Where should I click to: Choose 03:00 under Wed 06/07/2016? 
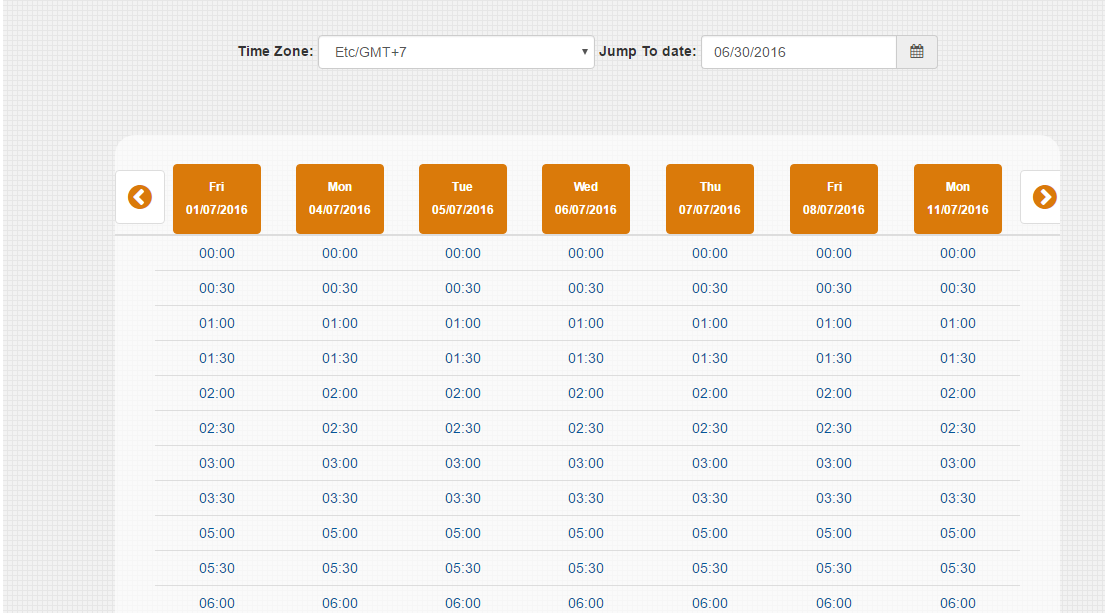[586, 463]
